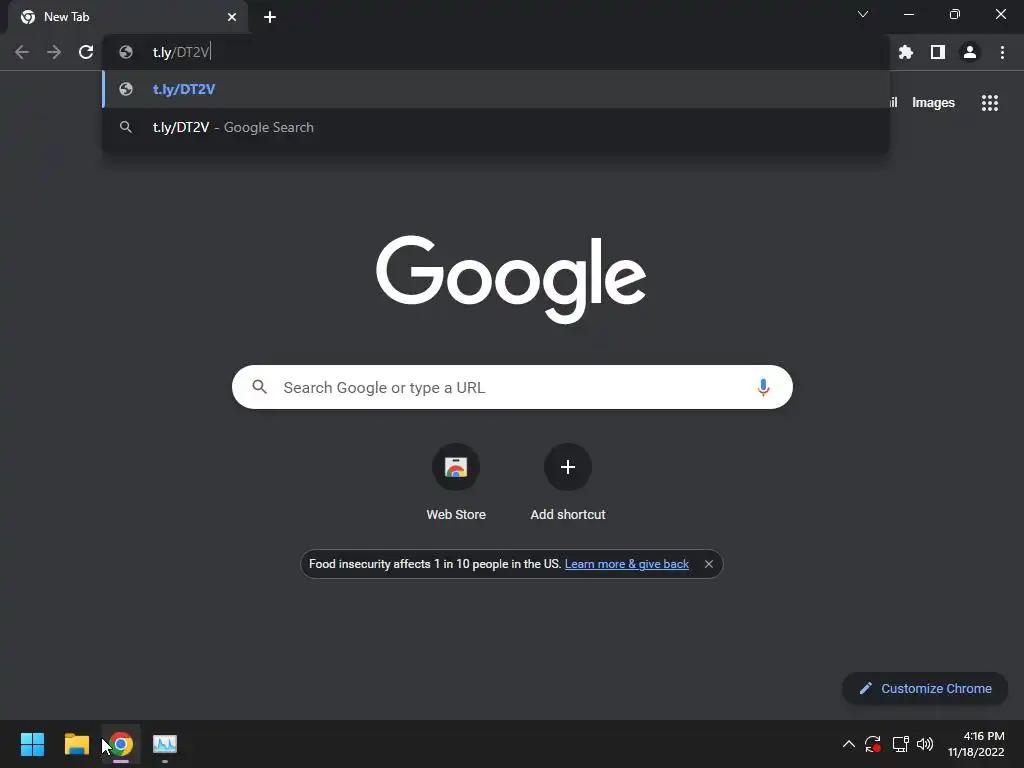
Task: Dismiss the food insecurity notice
Action: (x=709, y=564)
